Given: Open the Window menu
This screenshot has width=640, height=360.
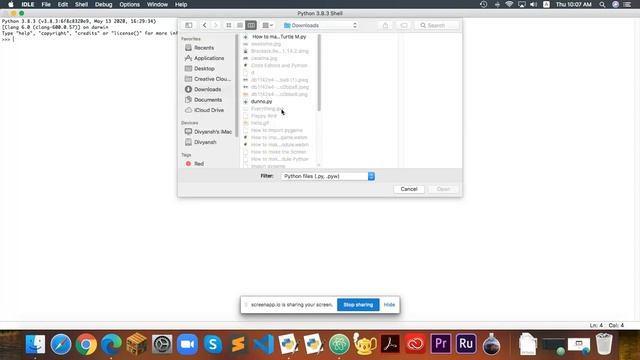Looking at the screenshot, I should click(157, 4).
